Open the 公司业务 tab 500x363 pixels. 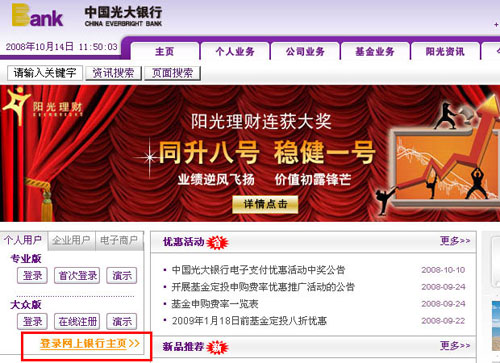click(305, 52)
